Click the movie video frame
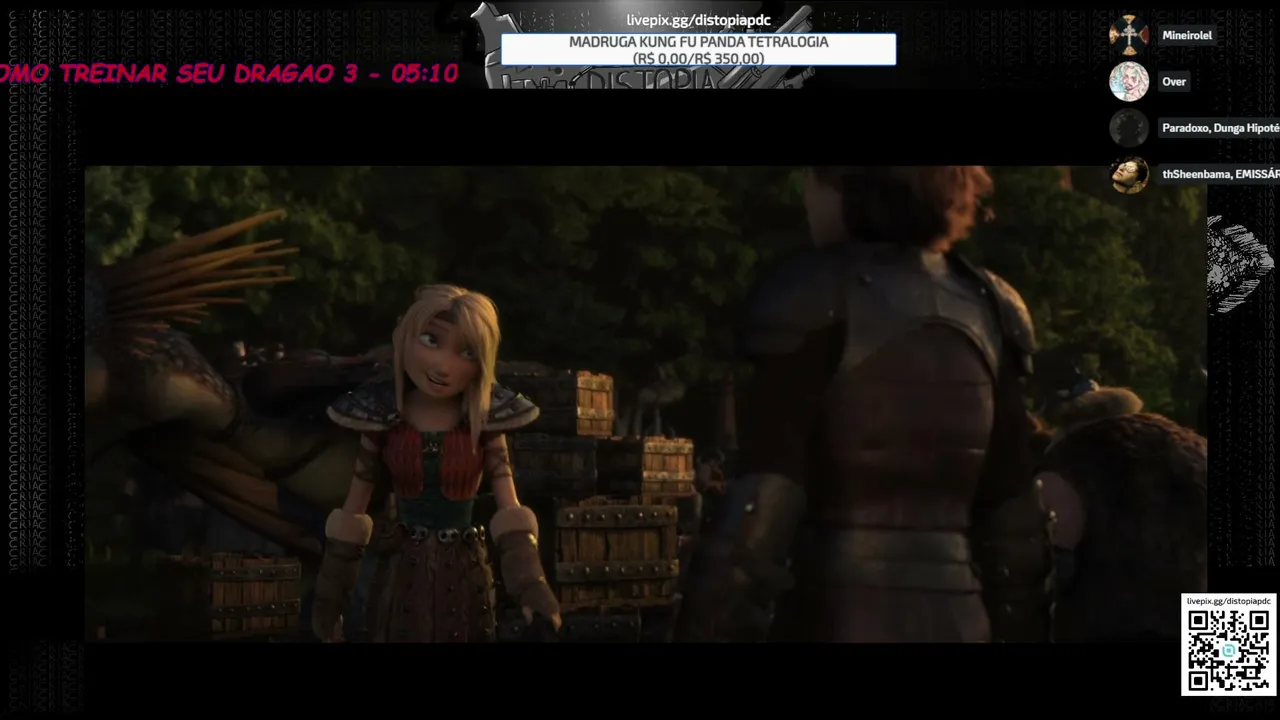This screenshot has width=1280, height=720. 645,403
